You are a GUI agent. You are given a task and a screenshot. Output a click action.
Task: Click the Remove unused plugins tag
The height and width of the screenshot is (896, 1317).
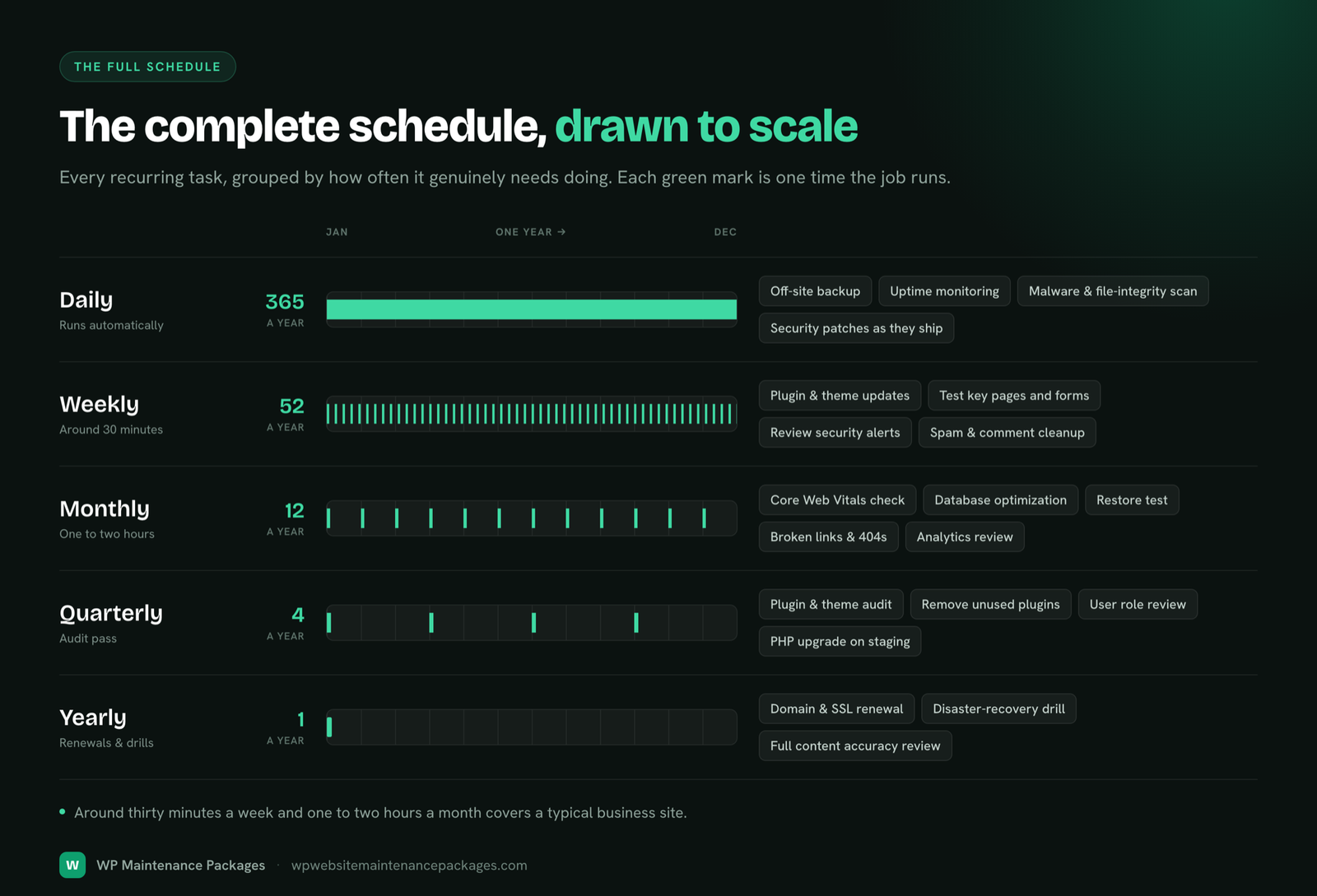990,605
